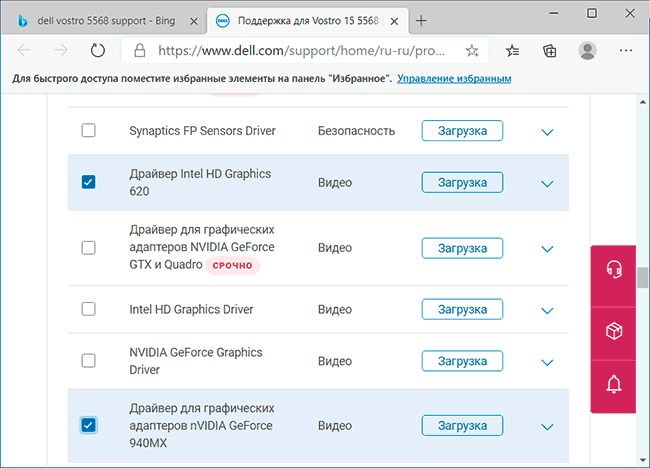The width and height of the screenshot is (650, 468).
Task: Open the Favorites list icon
Action: pyautogui.click(x=512, y=51)
